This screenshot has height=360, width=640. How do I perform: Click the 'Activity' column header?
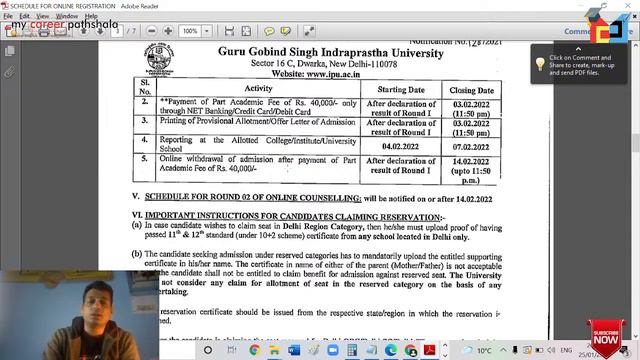(258, 88)
